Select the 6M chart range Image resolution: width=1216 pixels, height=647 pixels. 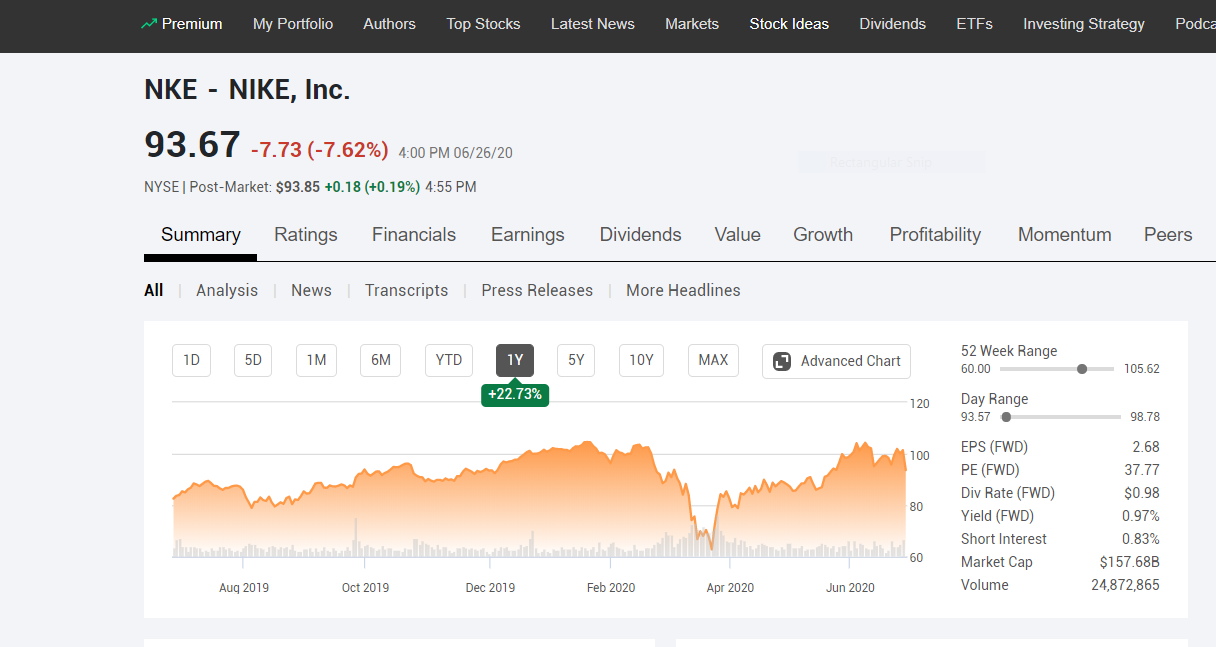[x=380, y=360]
